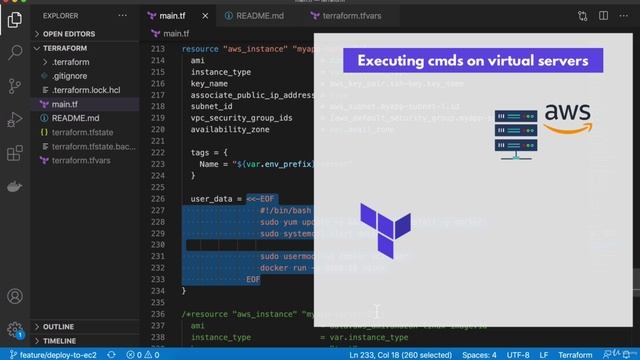Viewport: 640px width, 360px height.
Task: Open the Docker view icon
Action: 15,187
